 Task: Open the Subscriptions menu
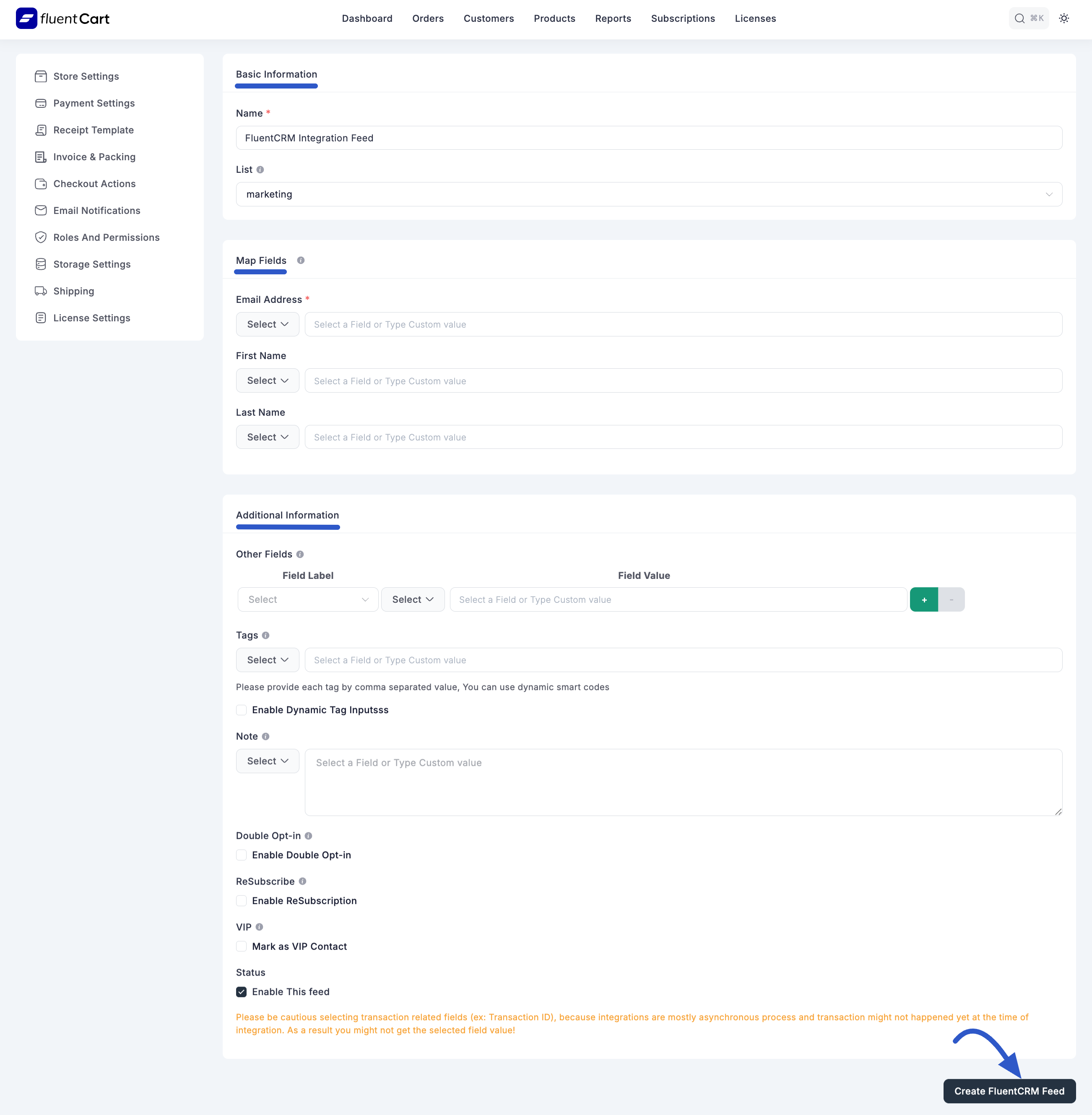(x=683, y=18)
